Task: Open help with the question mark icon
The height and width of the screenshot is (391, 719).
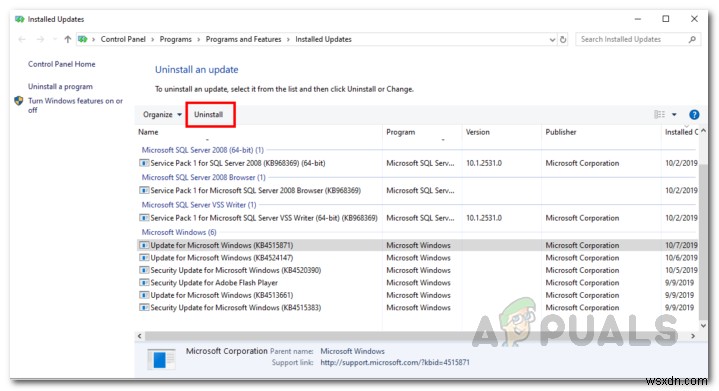Action: [694, 115]
